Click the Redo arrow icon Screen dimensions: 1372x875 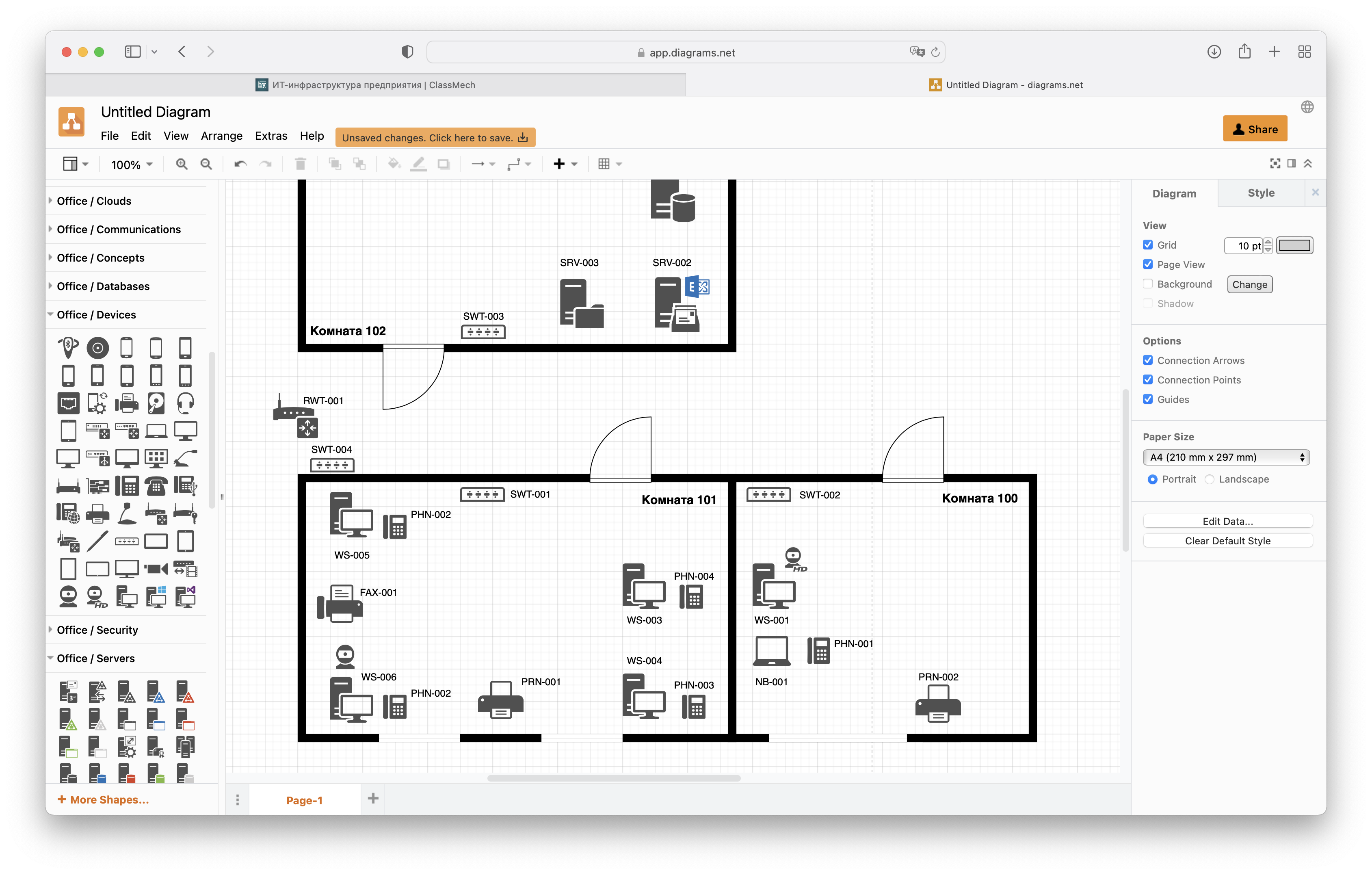pos(266,164)
